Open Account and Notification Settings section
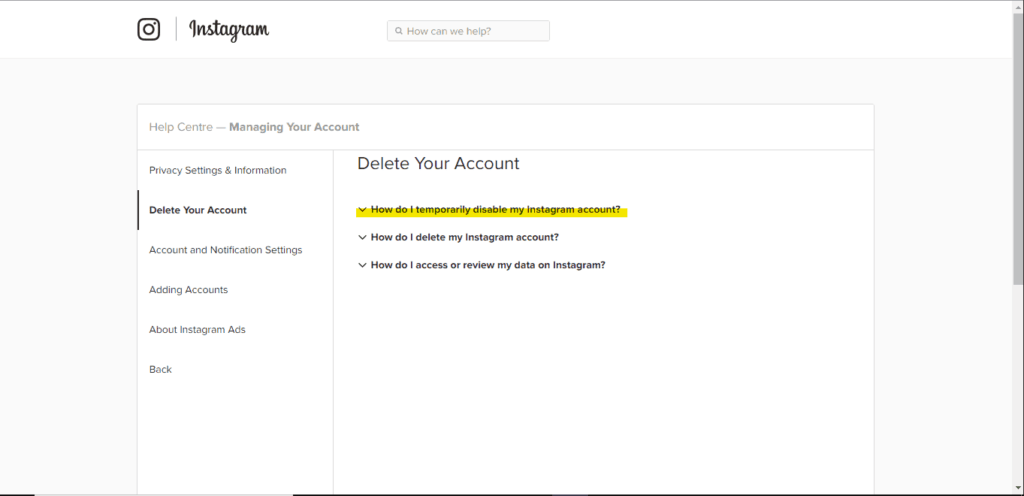Viewport: 1024px width, 496px height. [x=225, y=250]
